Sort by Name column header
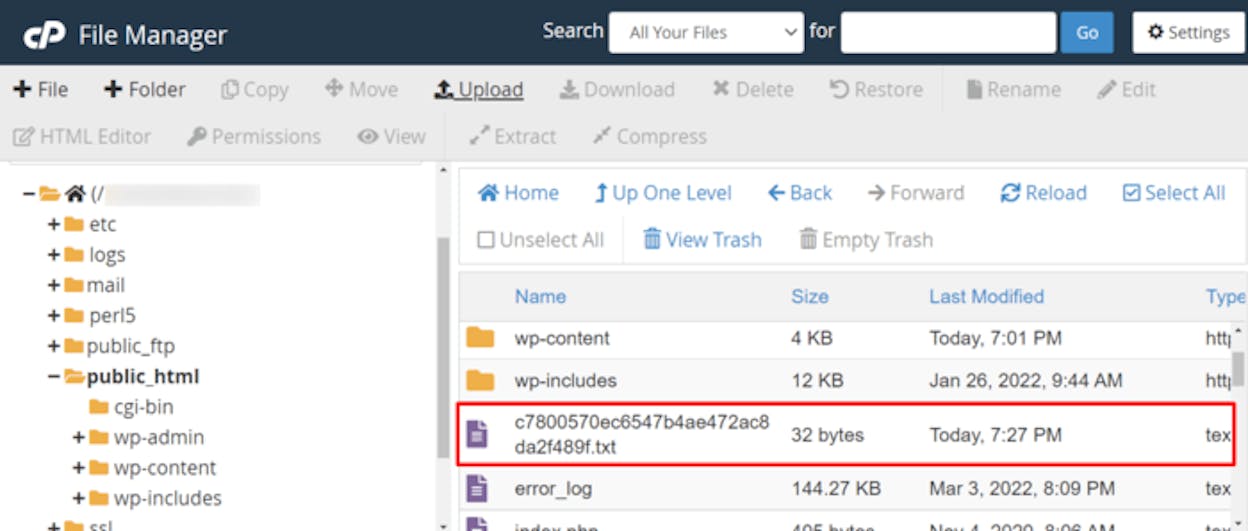Viewport: 1248px width, 531px height. tap(540, 296)
